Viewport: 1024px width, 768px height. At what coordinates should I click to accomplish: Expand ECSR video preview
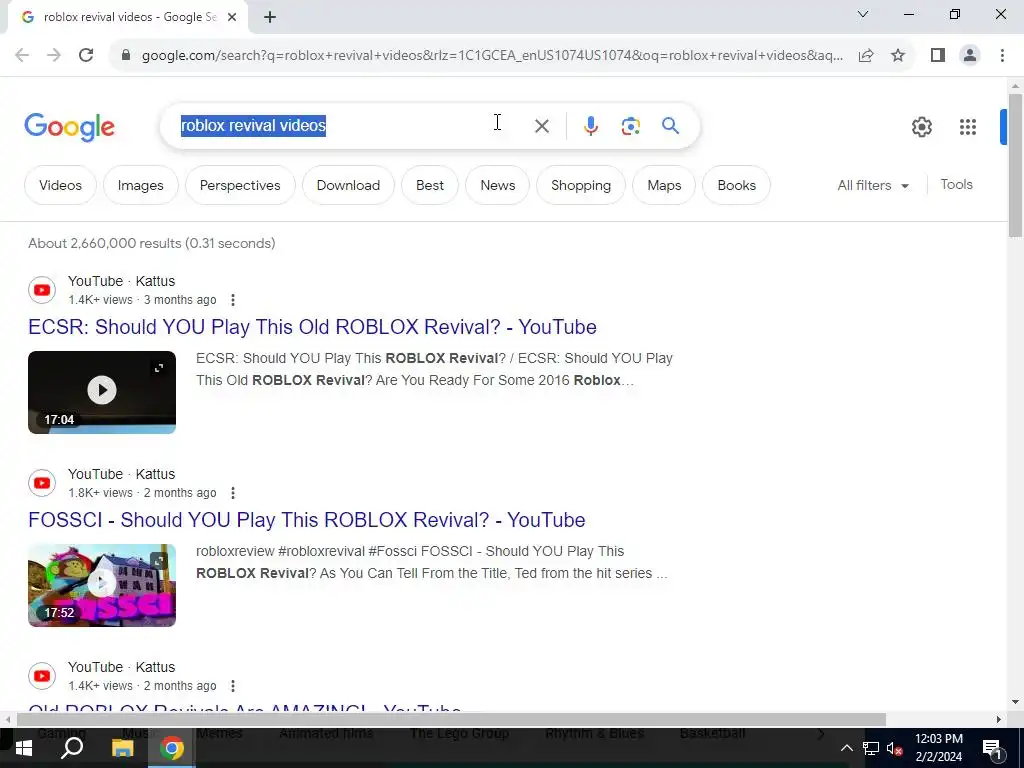(159, 368)
